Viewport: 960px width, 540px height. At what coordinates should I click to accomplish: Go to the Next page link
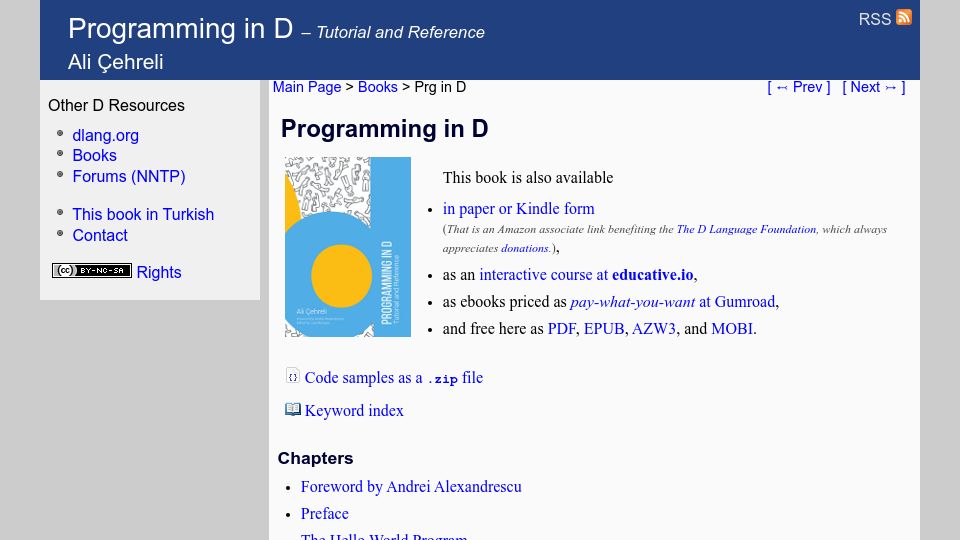pos(874,87)
